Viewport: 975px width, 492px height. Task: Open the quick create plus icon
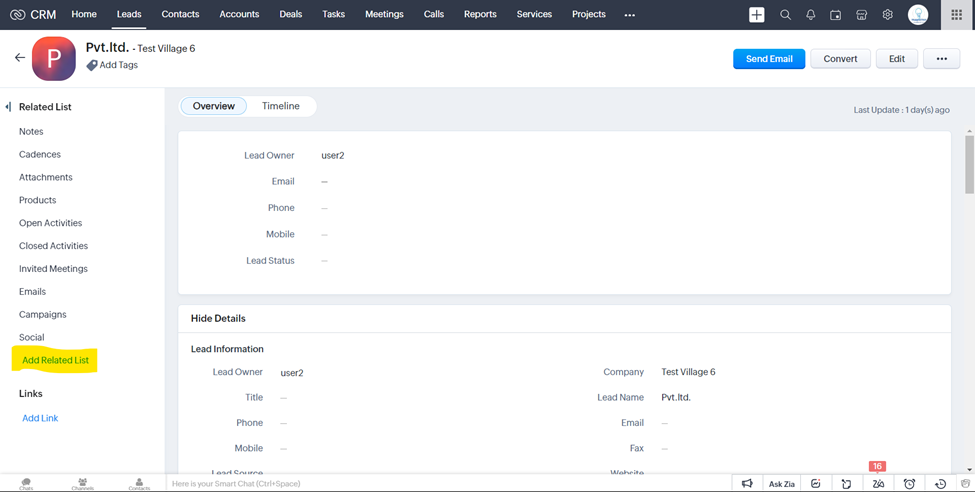click(757, 14)
